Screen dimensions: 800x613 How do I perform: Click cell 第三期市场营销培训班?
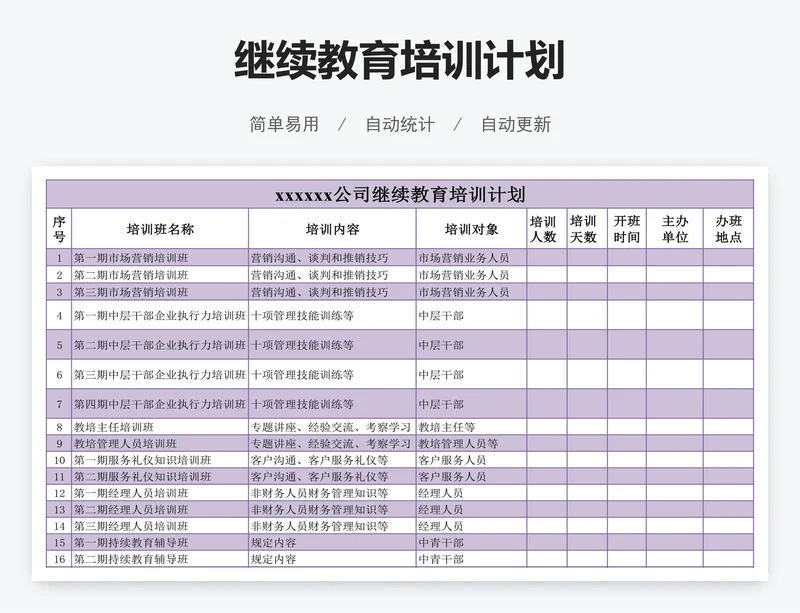[160, 292]
